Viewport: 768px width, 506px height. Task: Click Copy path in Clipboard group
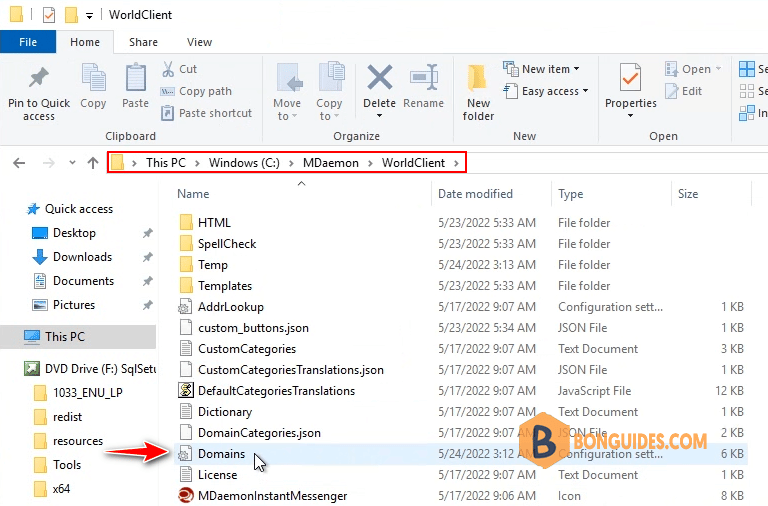click(x=196, y=91)
